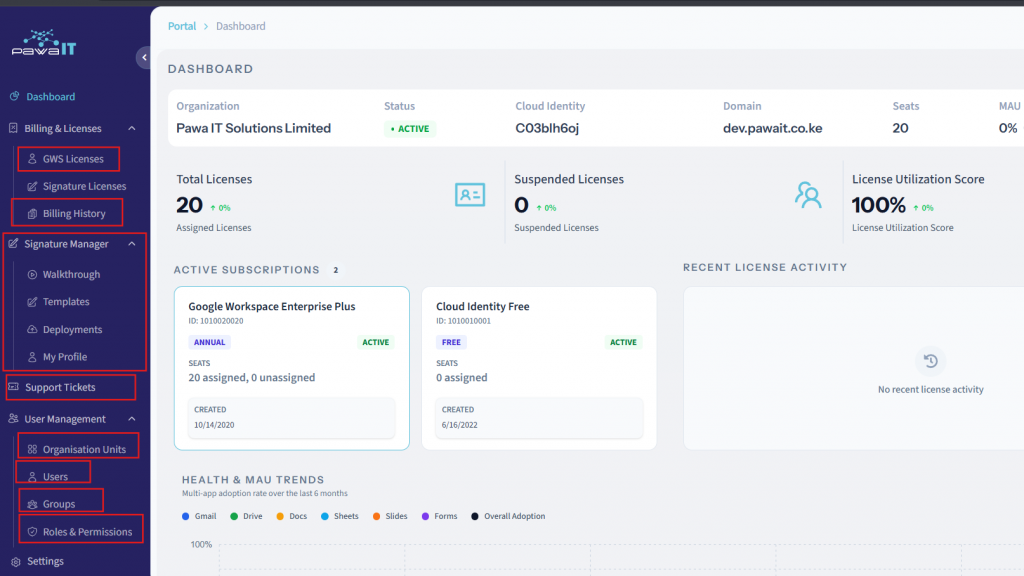Click the Organisation Units grid icon
The image size is (1024, 576).
click(x=32, y=449)
